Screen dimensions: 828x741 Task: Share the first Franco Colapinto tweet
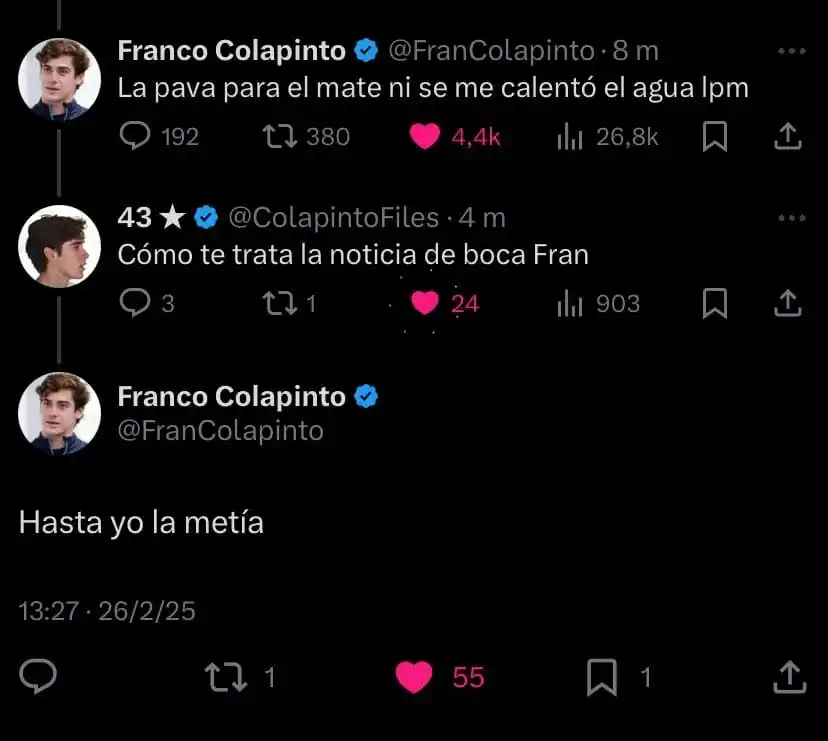(789, 136)
